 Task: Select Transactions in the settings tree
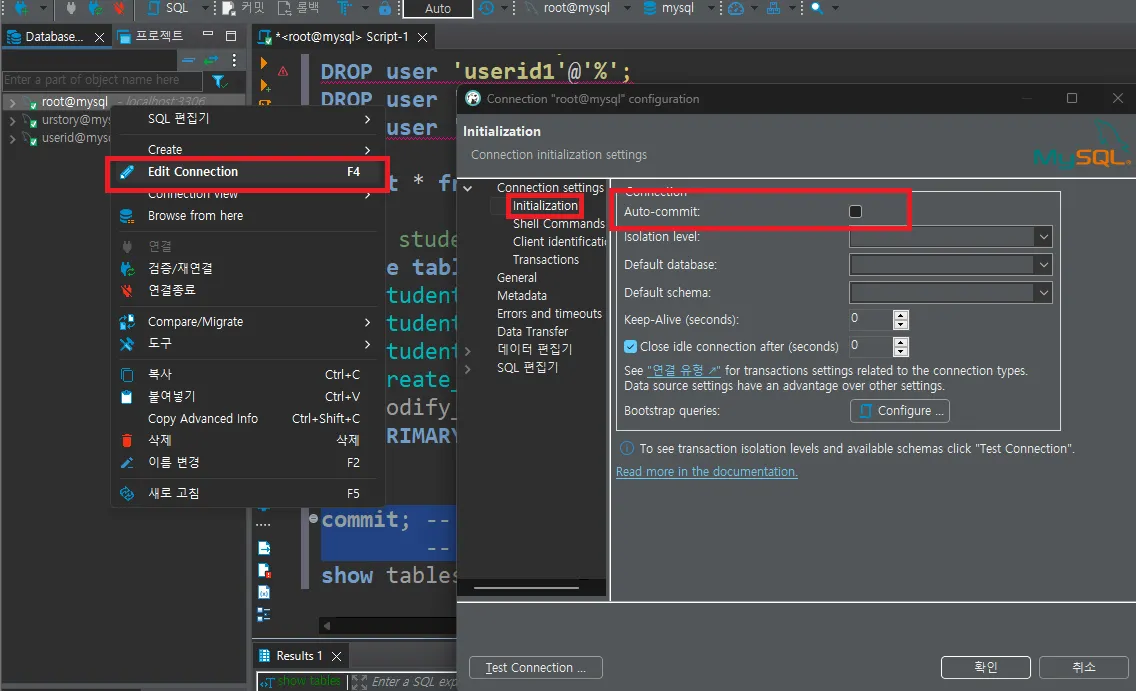pyautogui.click(x=546, y=260)
